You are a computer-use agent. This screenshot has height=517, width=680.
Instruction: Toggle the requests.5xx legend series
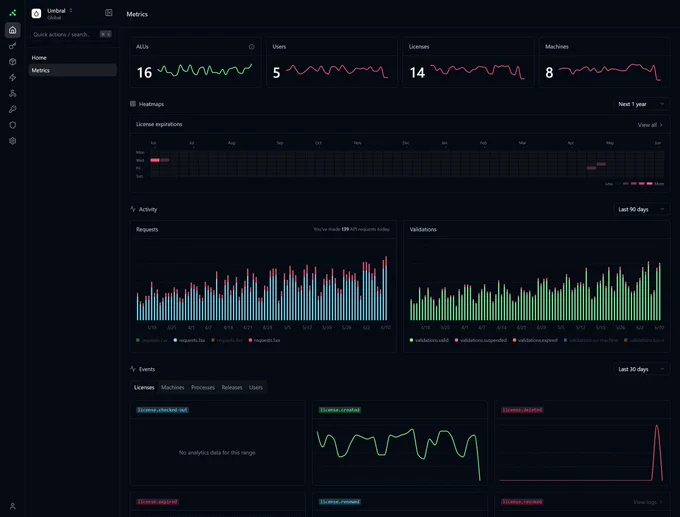pos(264,340)
